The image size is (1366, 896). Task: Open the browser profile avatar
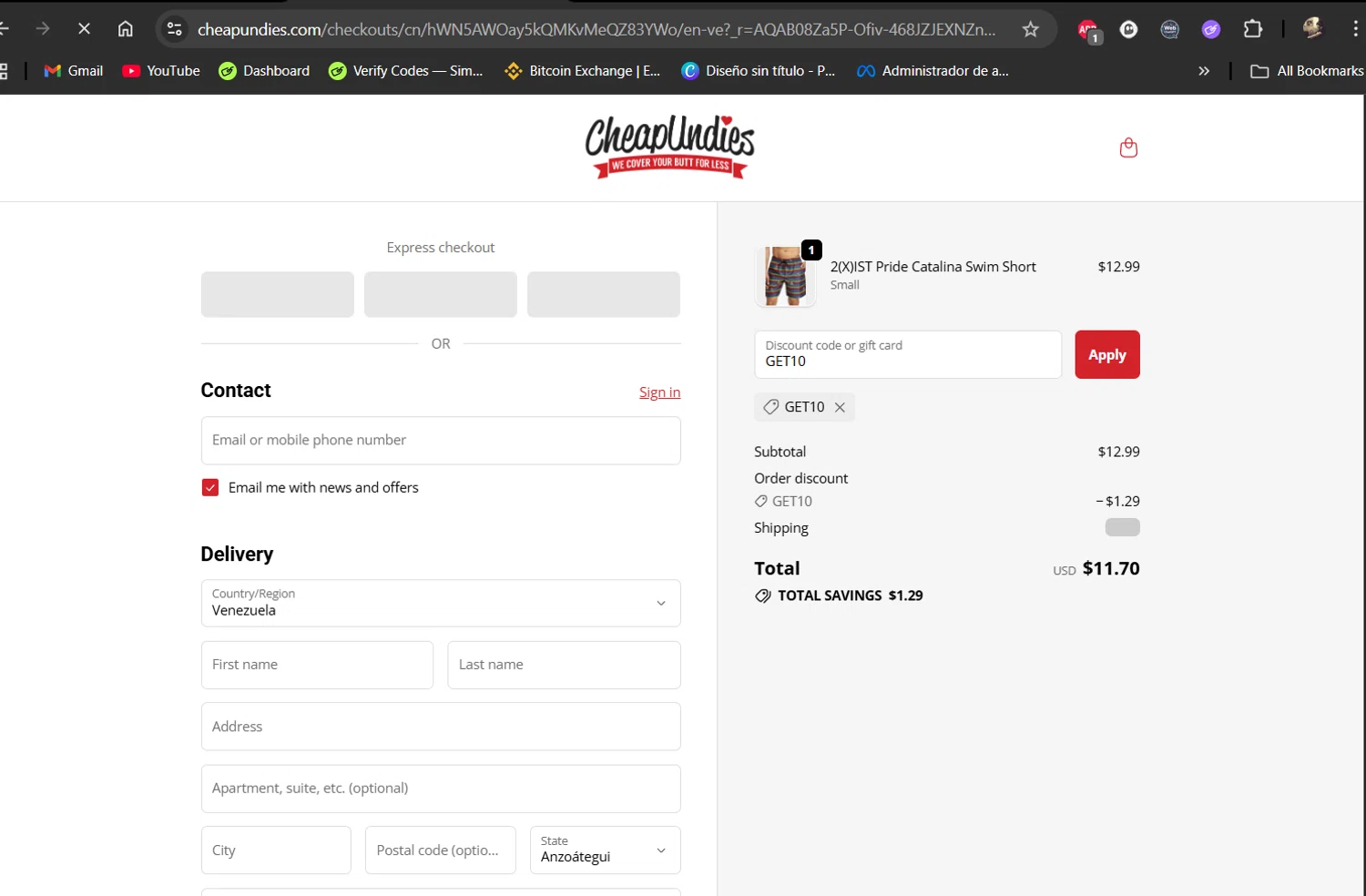[x=1312, y=28]
